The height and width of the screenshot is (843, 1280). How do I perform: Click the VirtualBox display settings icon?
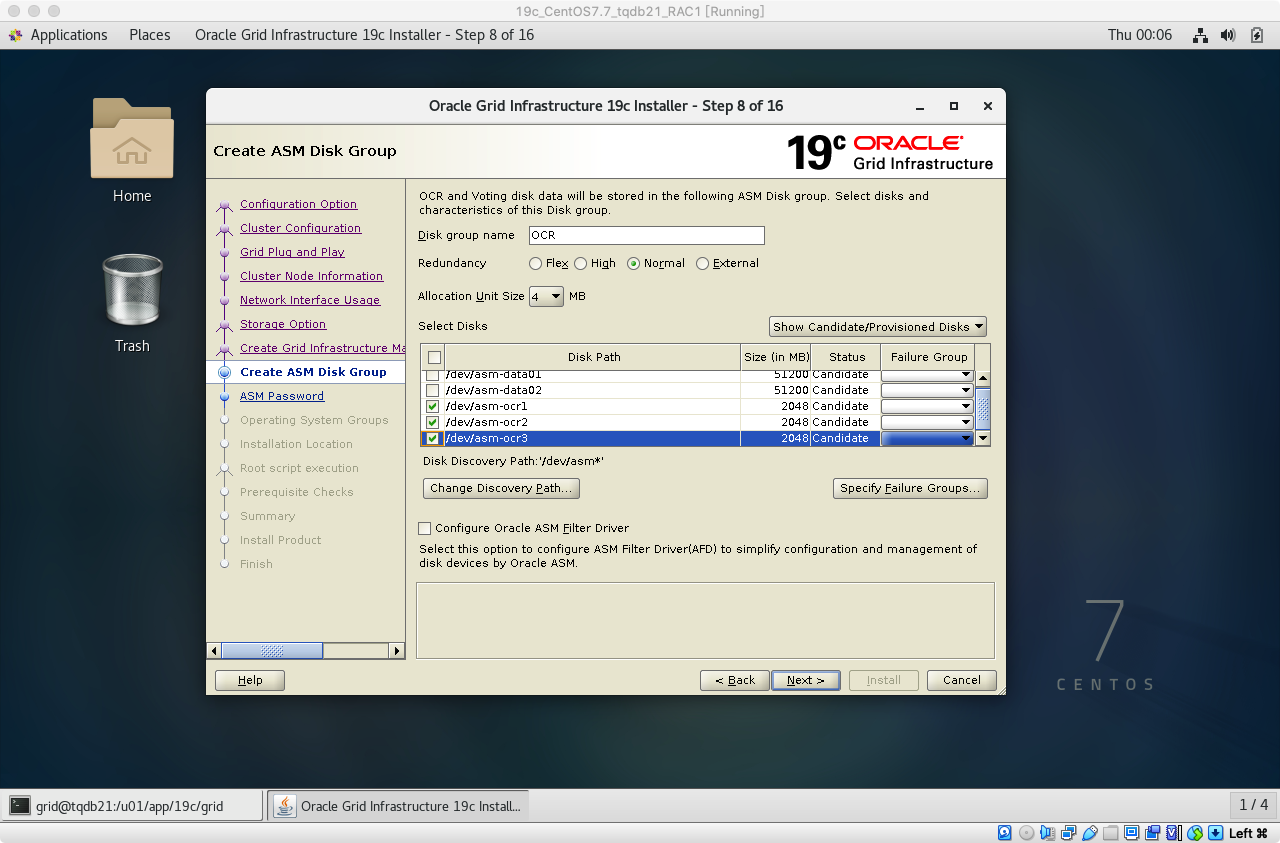pos(1131,832)
